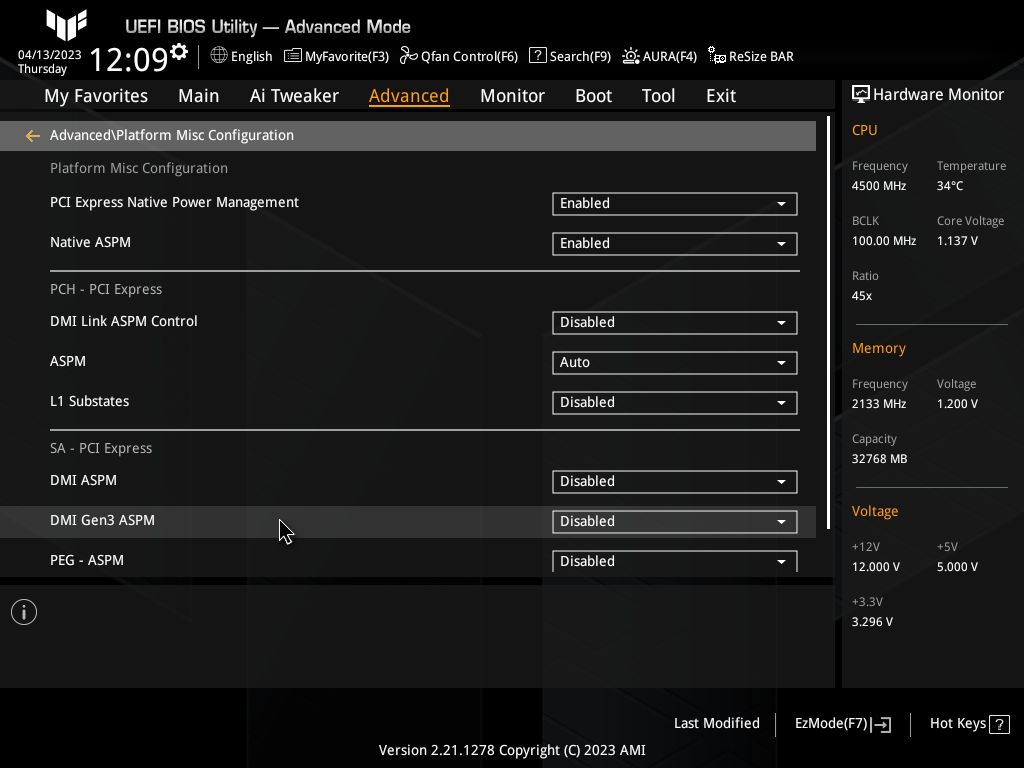
Task: Click the Hardware Monitor screen icon
Action: click(861, 95)
